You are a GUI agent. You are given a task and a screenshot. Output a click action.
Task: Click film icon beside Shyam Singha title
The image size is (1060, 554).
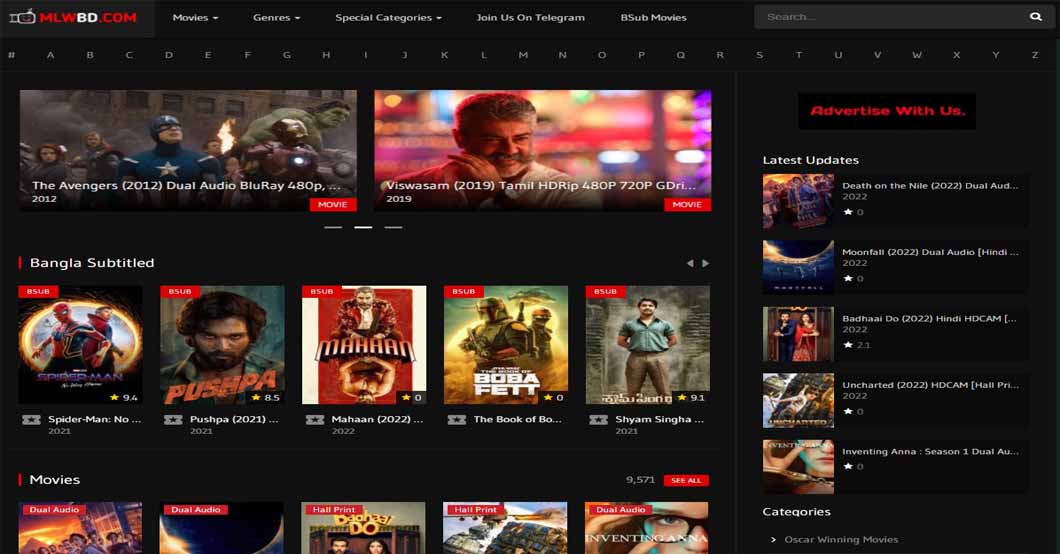click(x=598, y=420)
